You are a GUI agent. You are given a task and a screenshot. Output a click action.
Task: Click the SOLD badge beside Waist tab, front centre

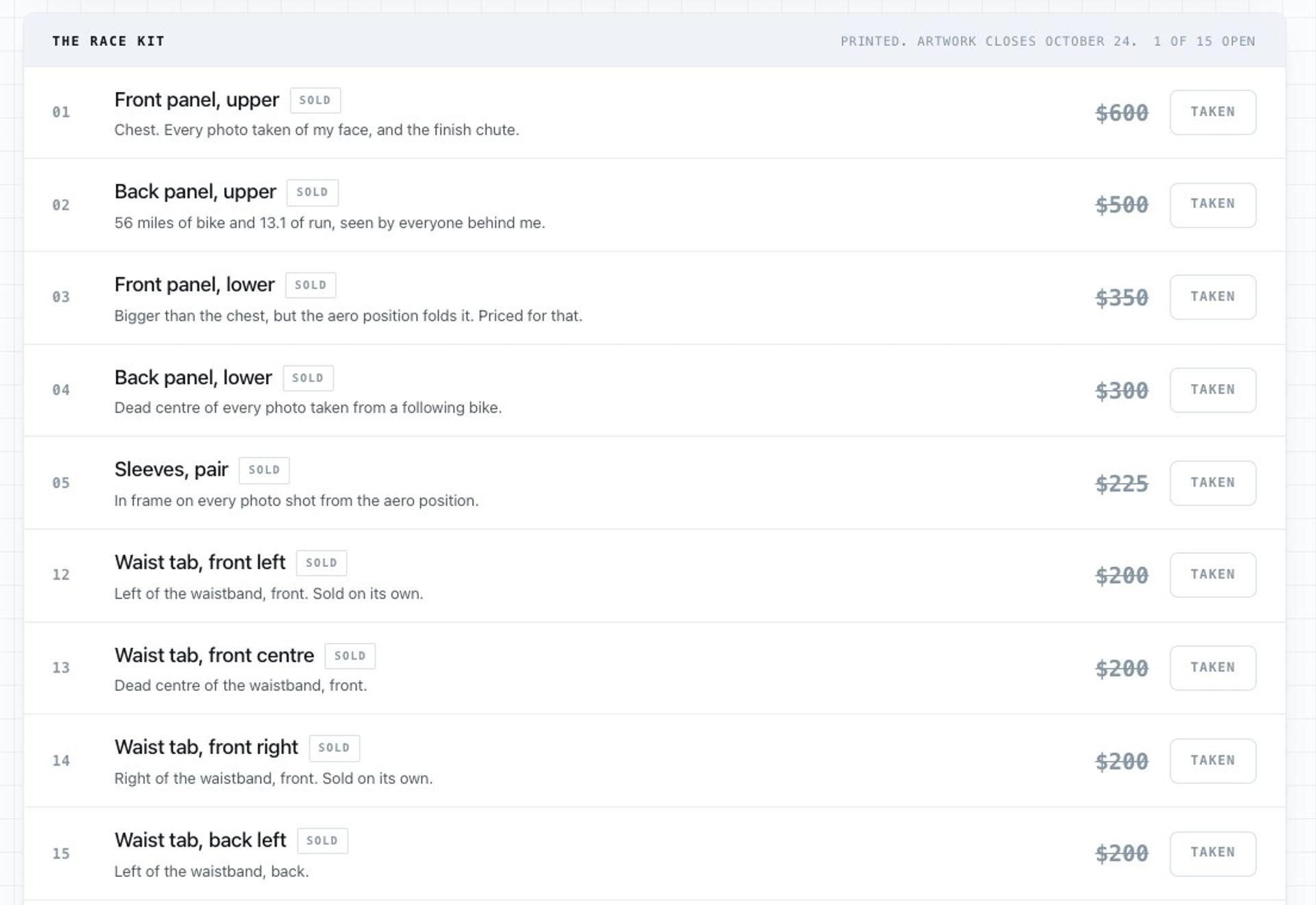pyautogui.click(x=350, y=655)
